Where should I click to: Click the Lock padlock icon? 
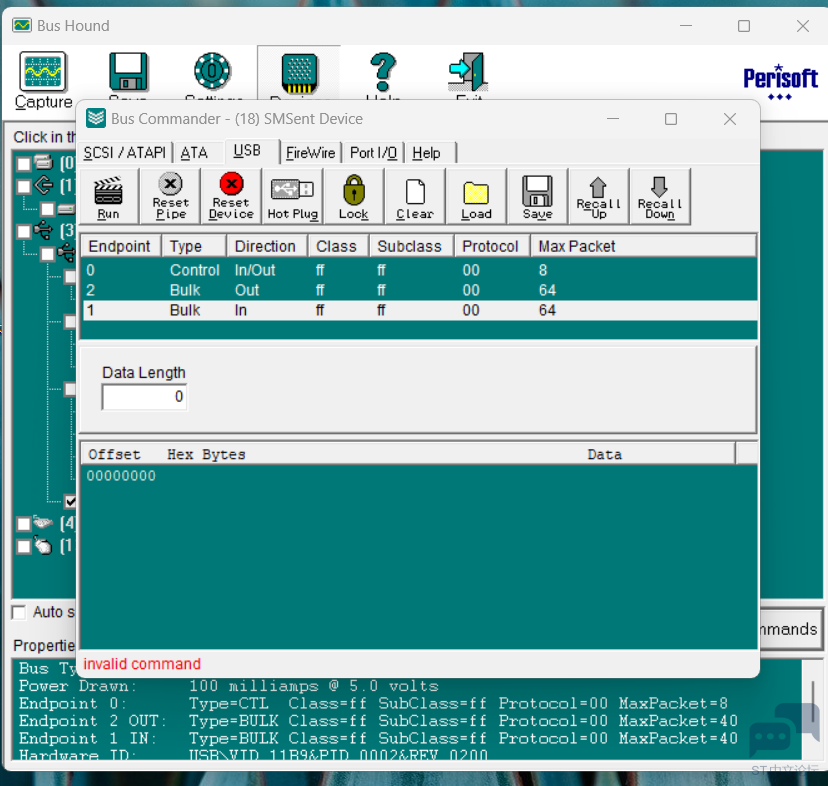[x=354, y=197]
